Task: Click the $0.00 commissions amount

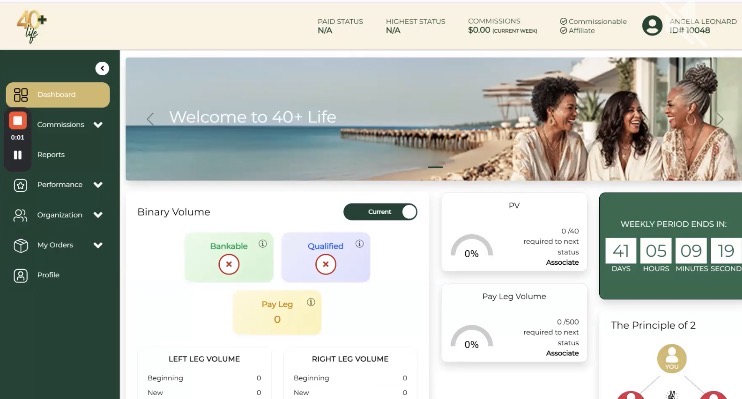Action: click(479, 30)
